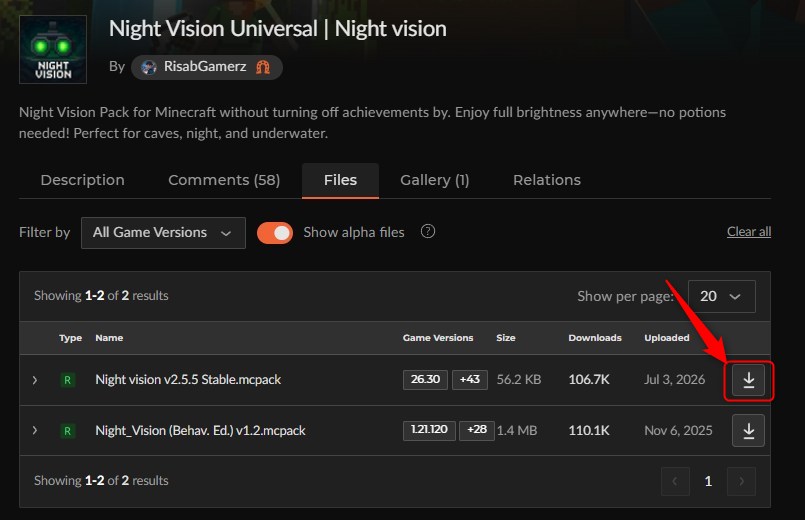Click the Nov 6, 2025 upload date

click(678, 430)
